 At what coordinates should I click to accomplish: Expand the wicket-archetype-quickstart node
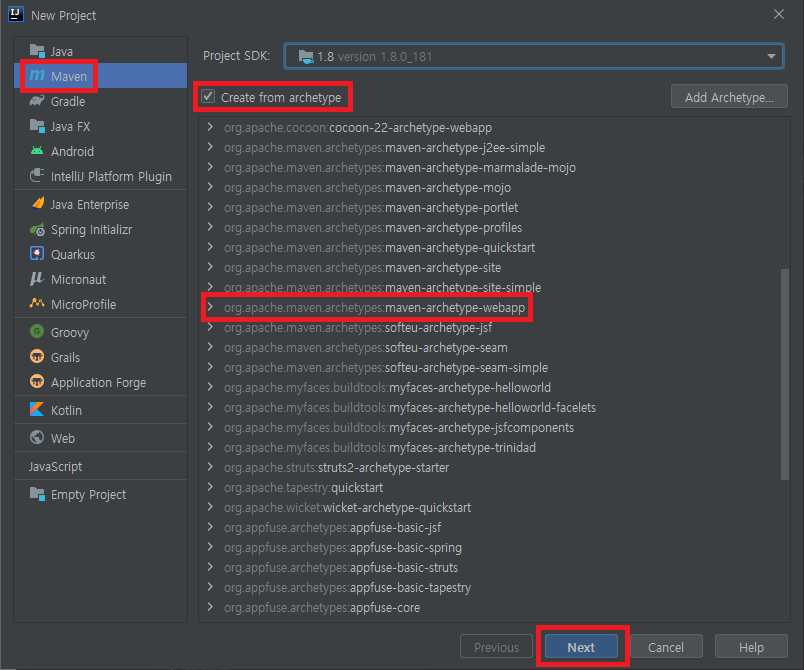pyautogui.click(x=210, y=506)
